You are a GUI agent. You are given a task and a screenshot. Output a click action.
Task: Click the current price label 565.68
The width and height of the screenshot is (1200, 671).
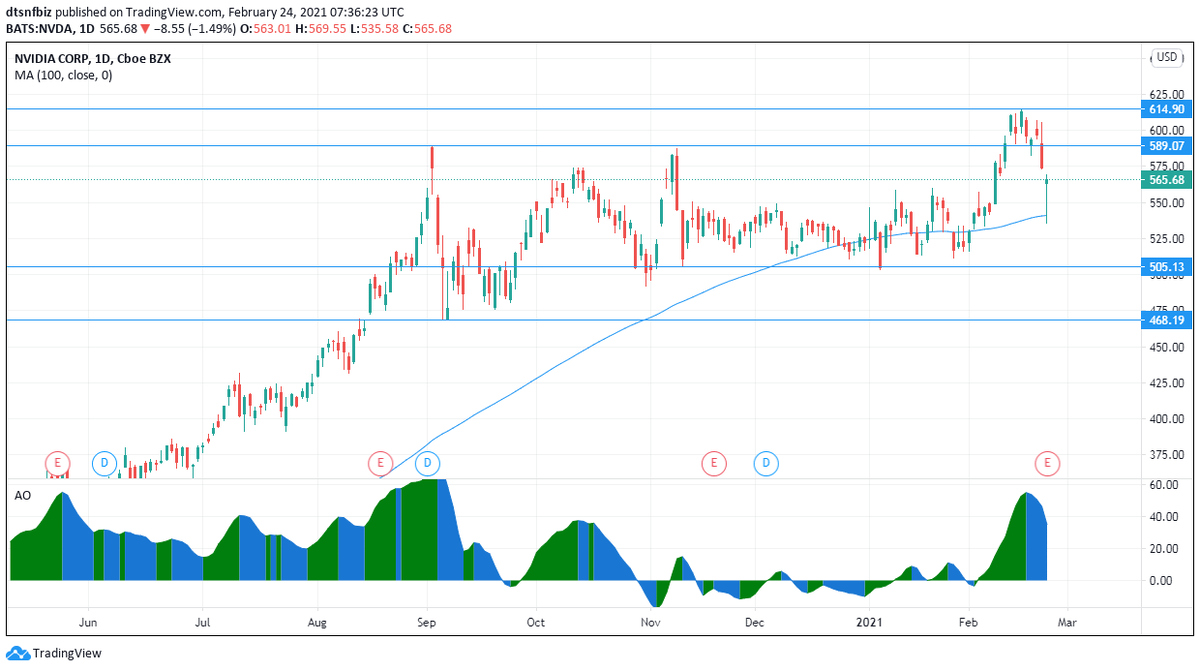tap(1166, 180)
